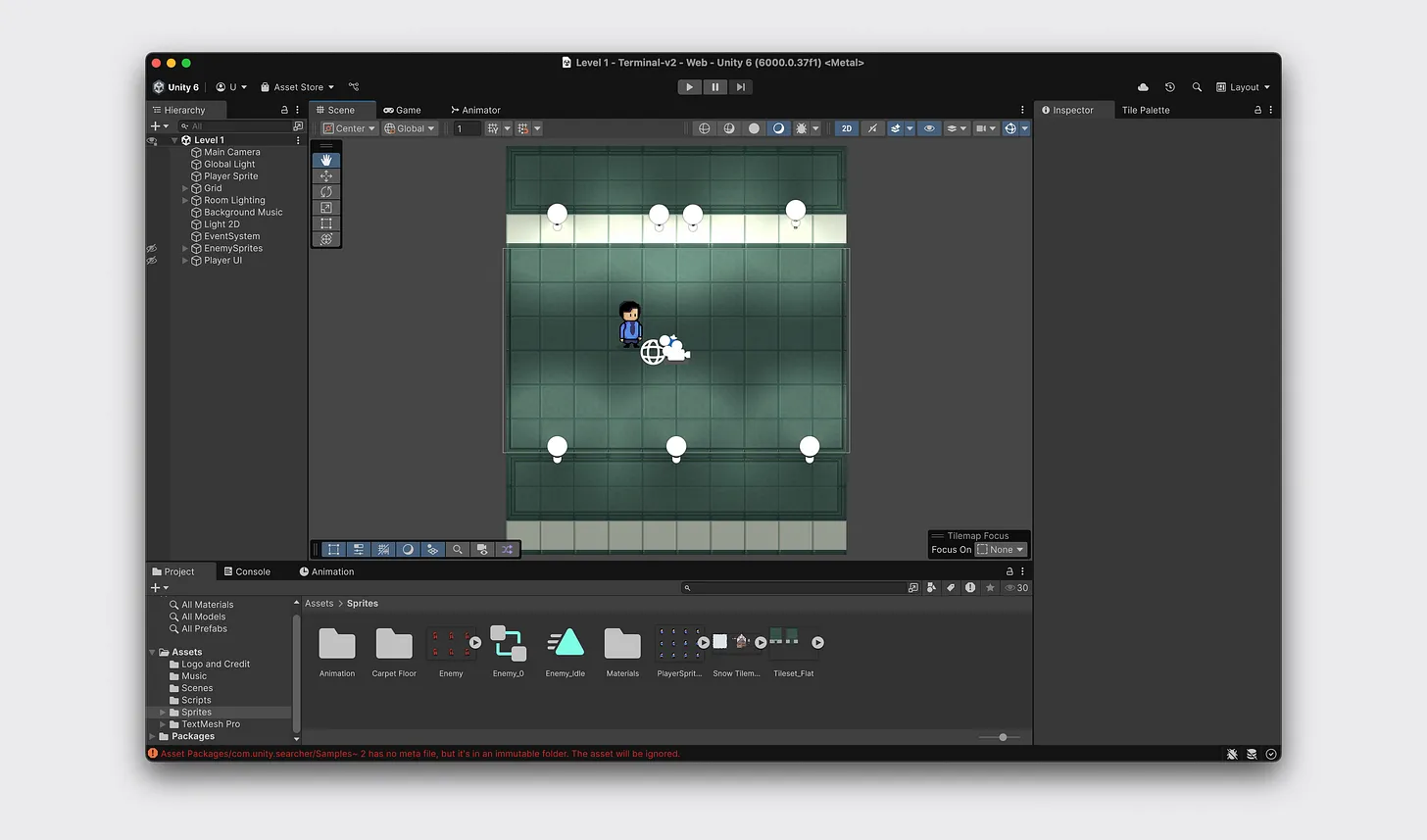Screen dimensions: 1427x840
Task: Adjust the Project thumbnail size slider
Action: (x=1001, y=736)
